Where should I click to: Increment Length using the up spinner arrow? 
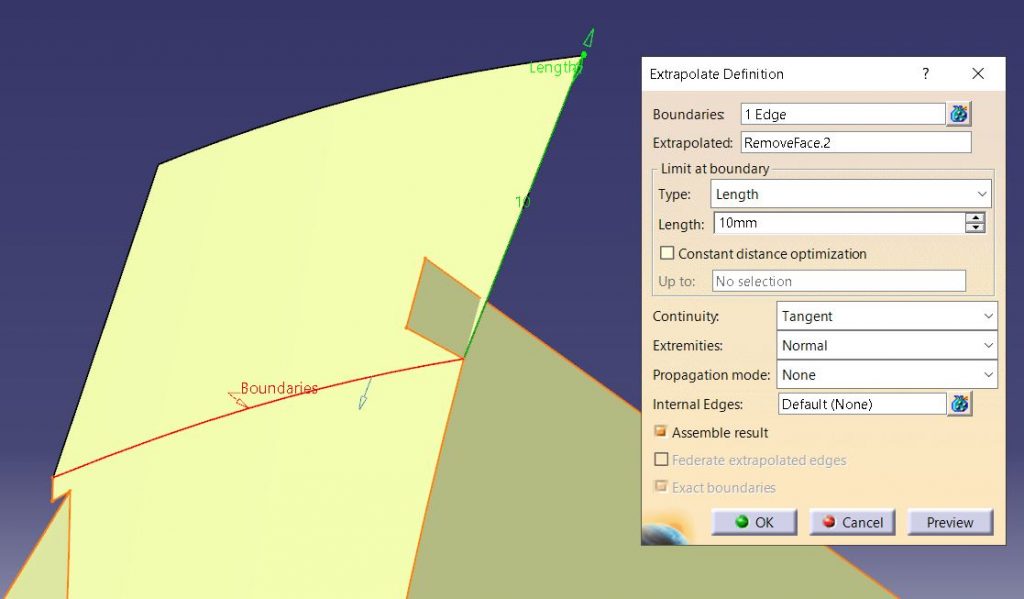pyautogui.click(x=975, y=218)
